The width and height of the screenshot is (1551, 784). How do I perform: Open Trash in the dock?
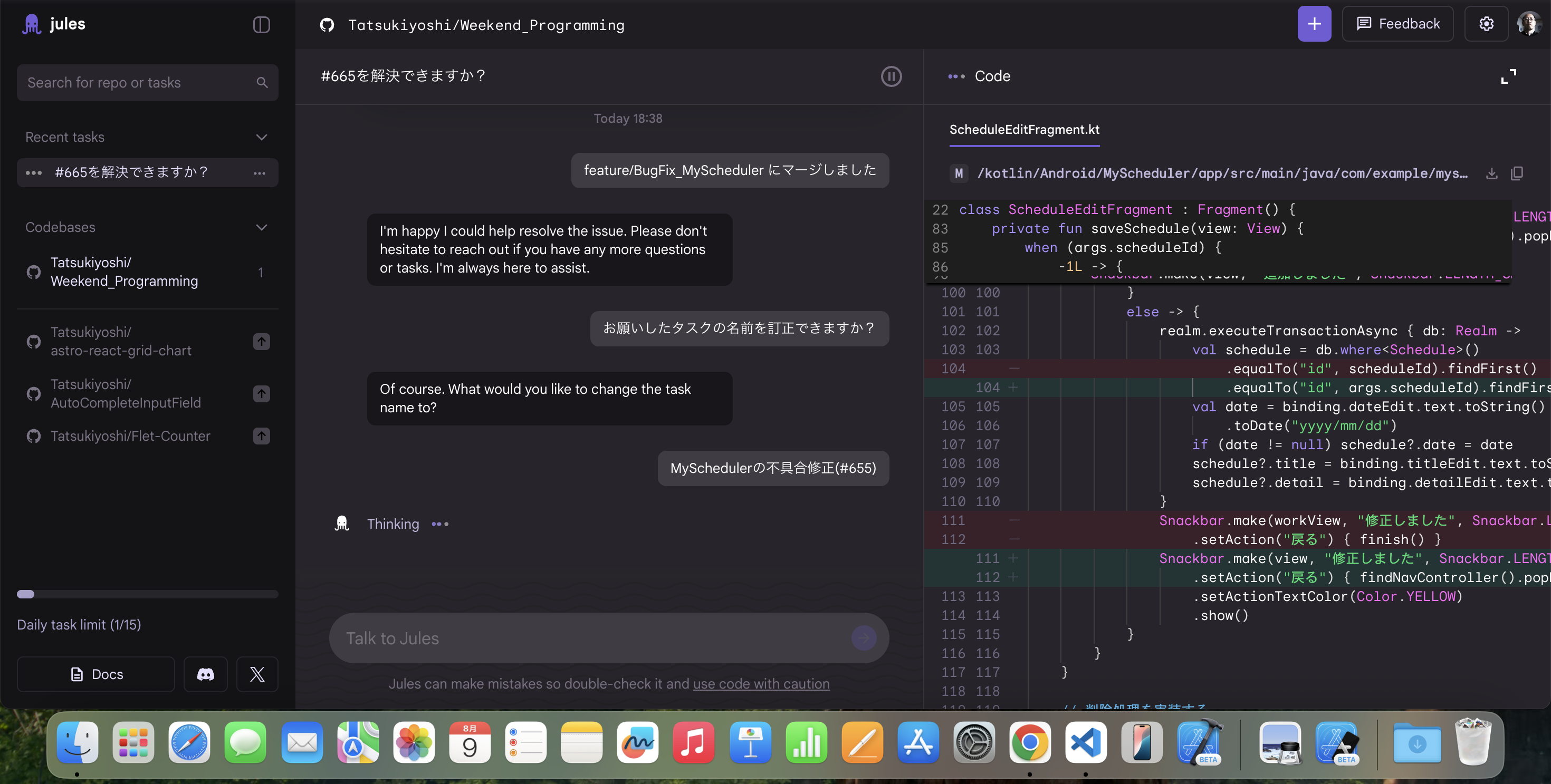point(1473,742)
